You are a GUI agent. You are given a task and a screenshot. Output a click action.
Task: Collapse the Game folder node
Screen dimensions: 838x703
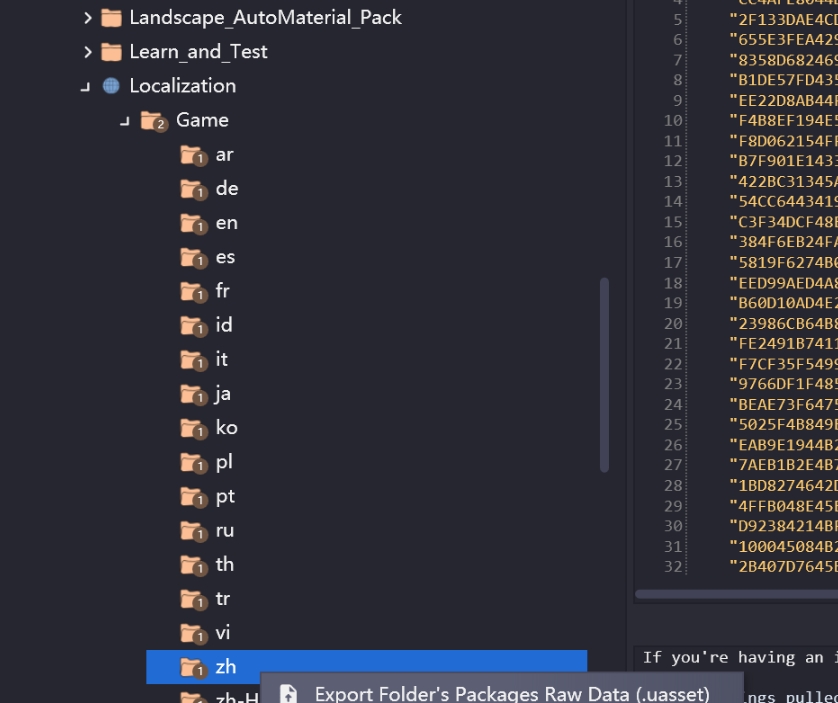pyautogui.click(x=125, y=121)
